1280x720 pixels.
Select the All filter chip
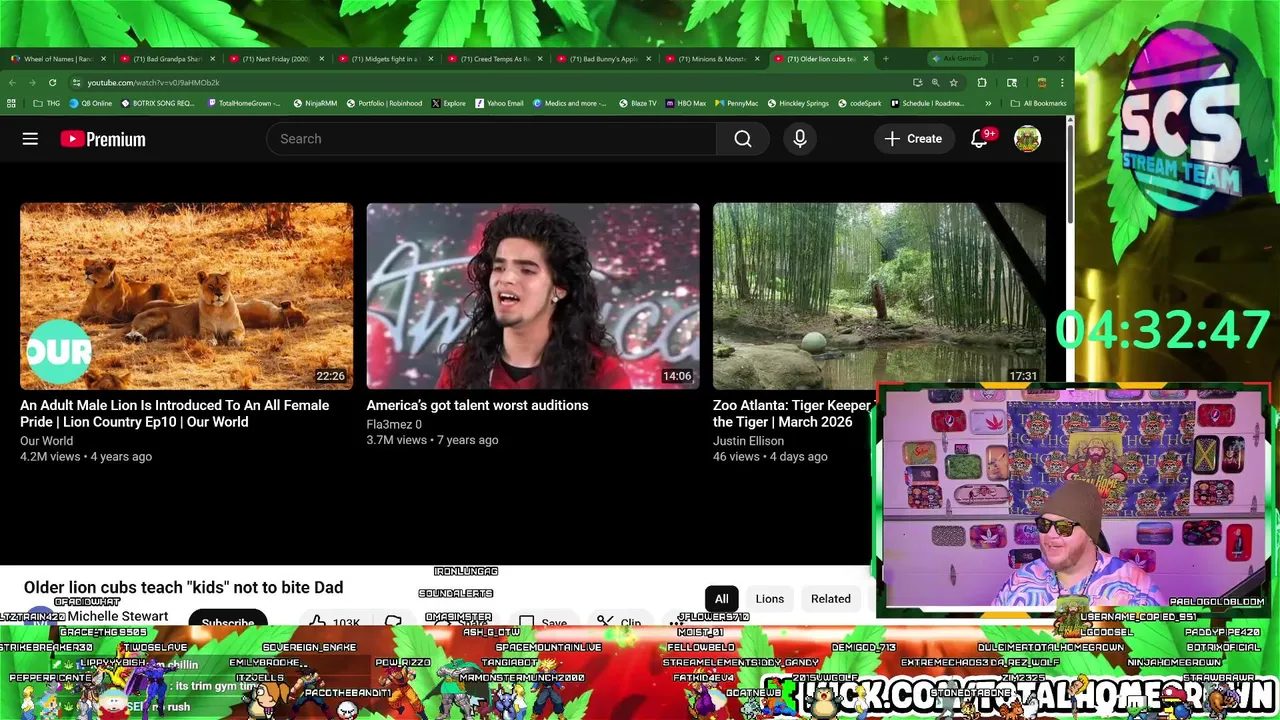point(721,599)
